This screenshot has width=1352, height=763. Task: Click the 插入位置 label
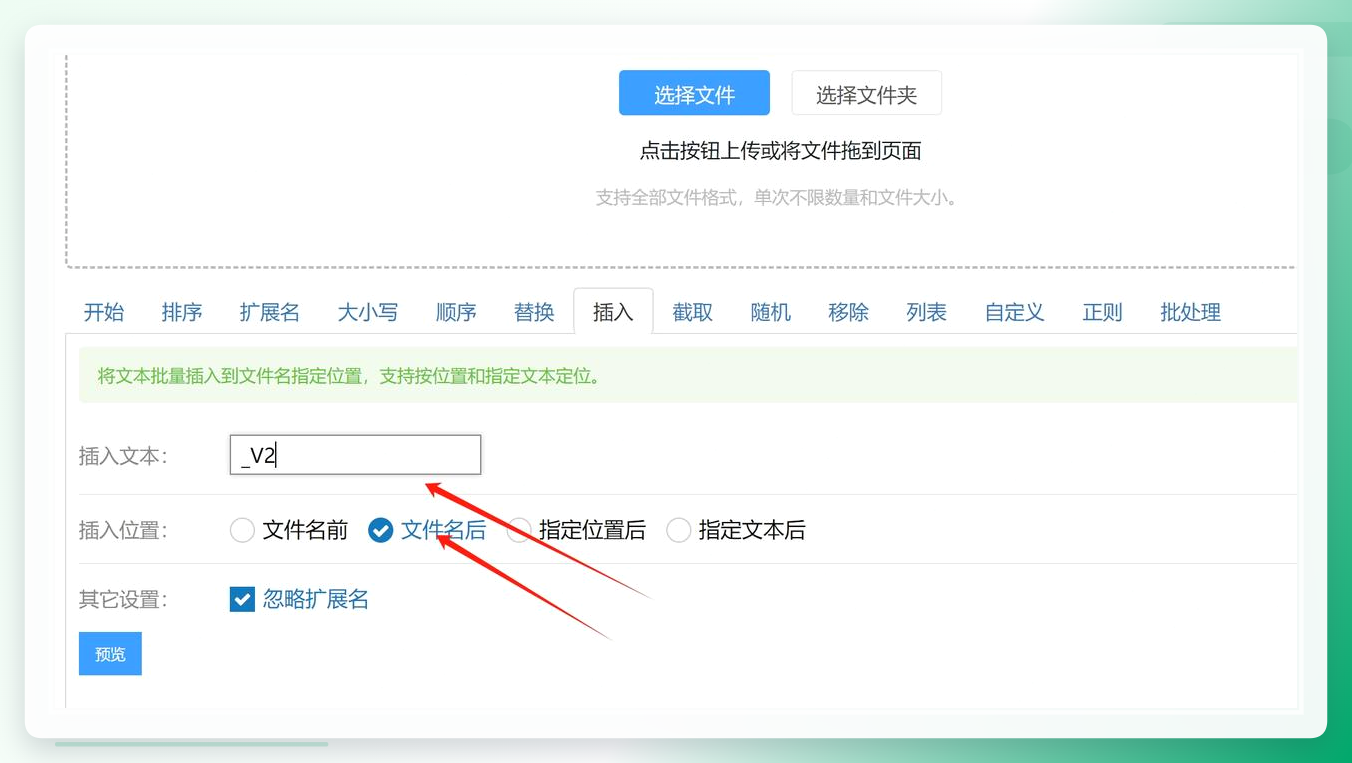click(x=123, y=530)
